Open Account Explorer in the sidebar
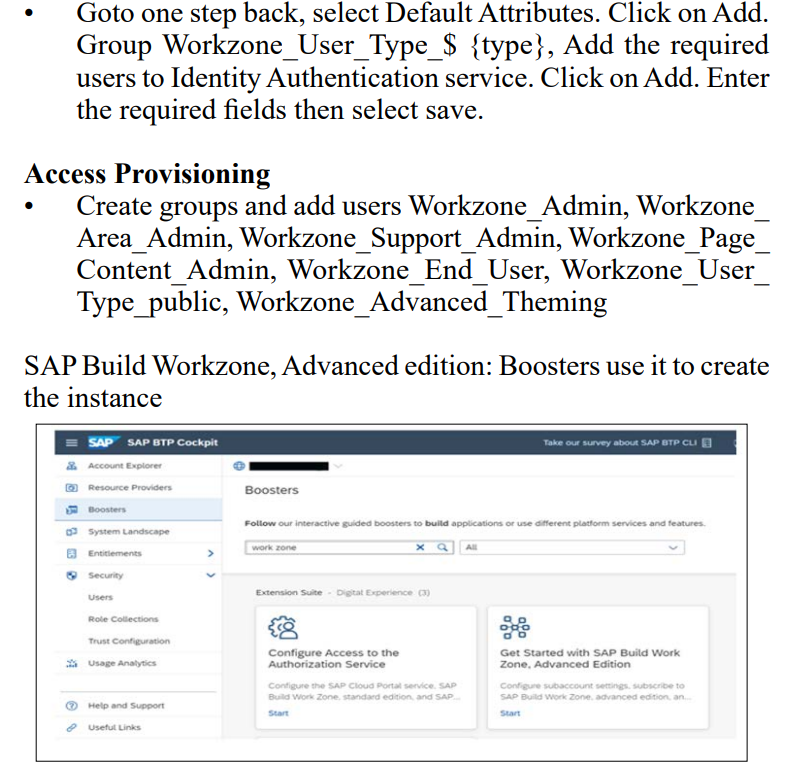The width and height of the screenshot is (788, 768). click(125, 466)
